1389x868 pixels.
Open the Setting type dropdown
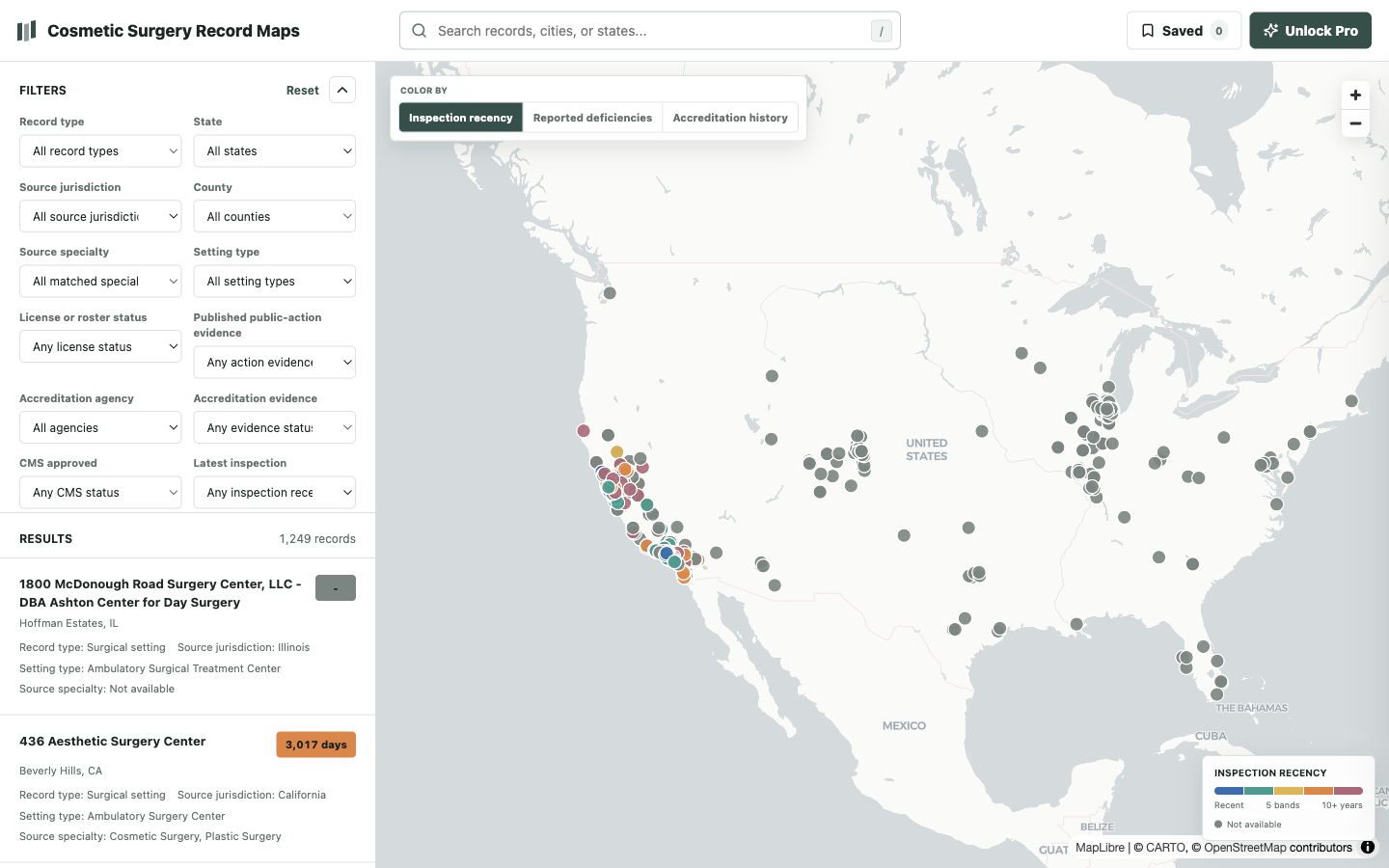click(x=274, y=282)
